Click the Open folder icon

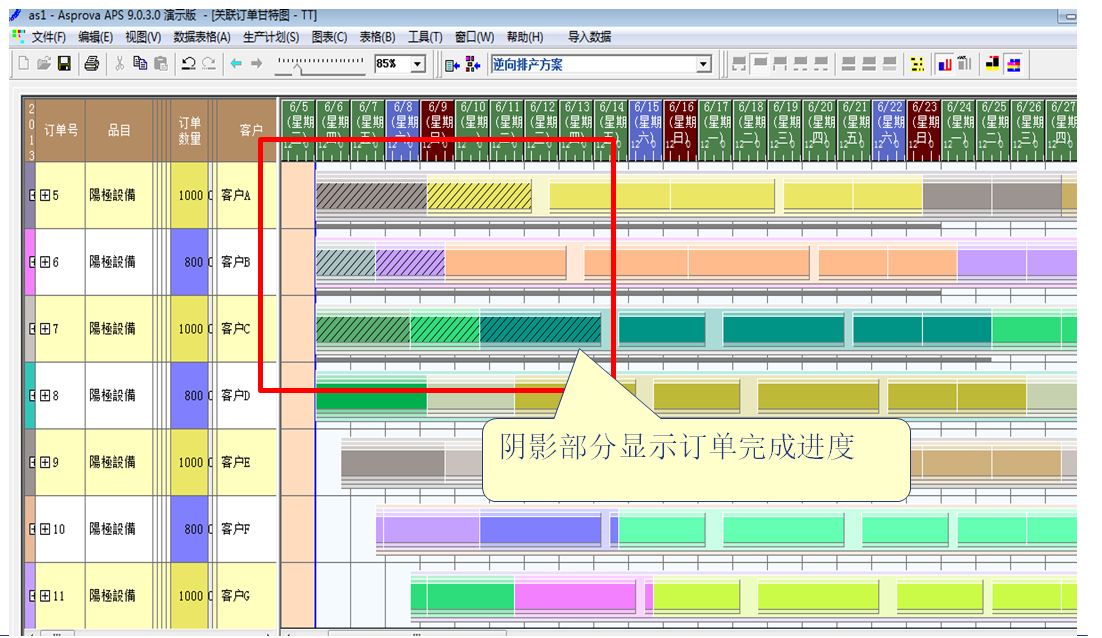point(44,64)
